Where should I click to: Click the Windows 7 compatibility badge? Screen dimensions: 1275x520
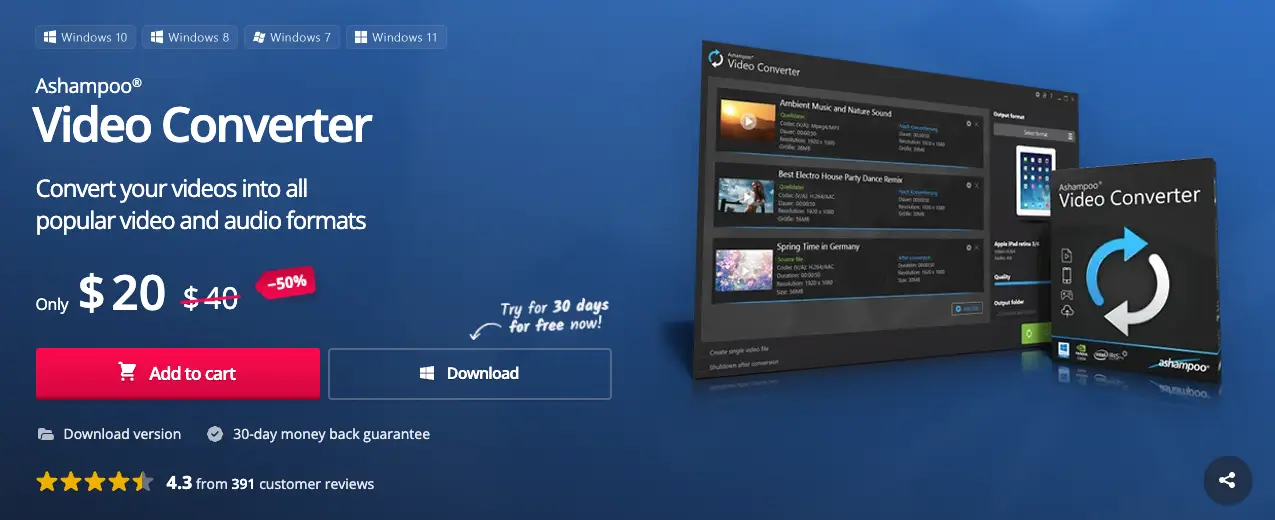coord(292,38)
